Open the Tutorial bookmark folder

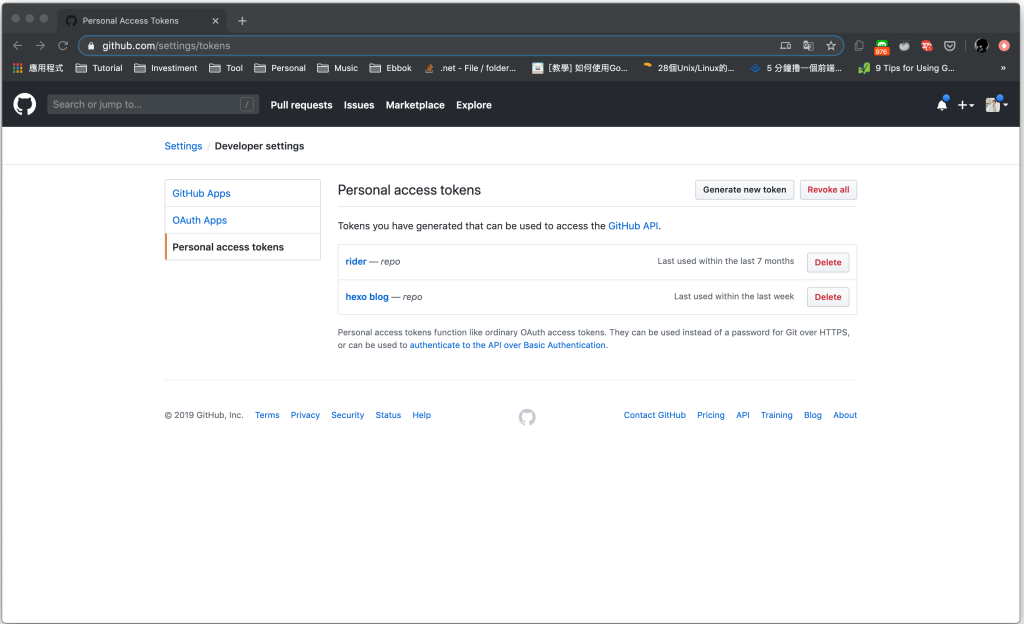pyautogui.click(x=99, y=68)
